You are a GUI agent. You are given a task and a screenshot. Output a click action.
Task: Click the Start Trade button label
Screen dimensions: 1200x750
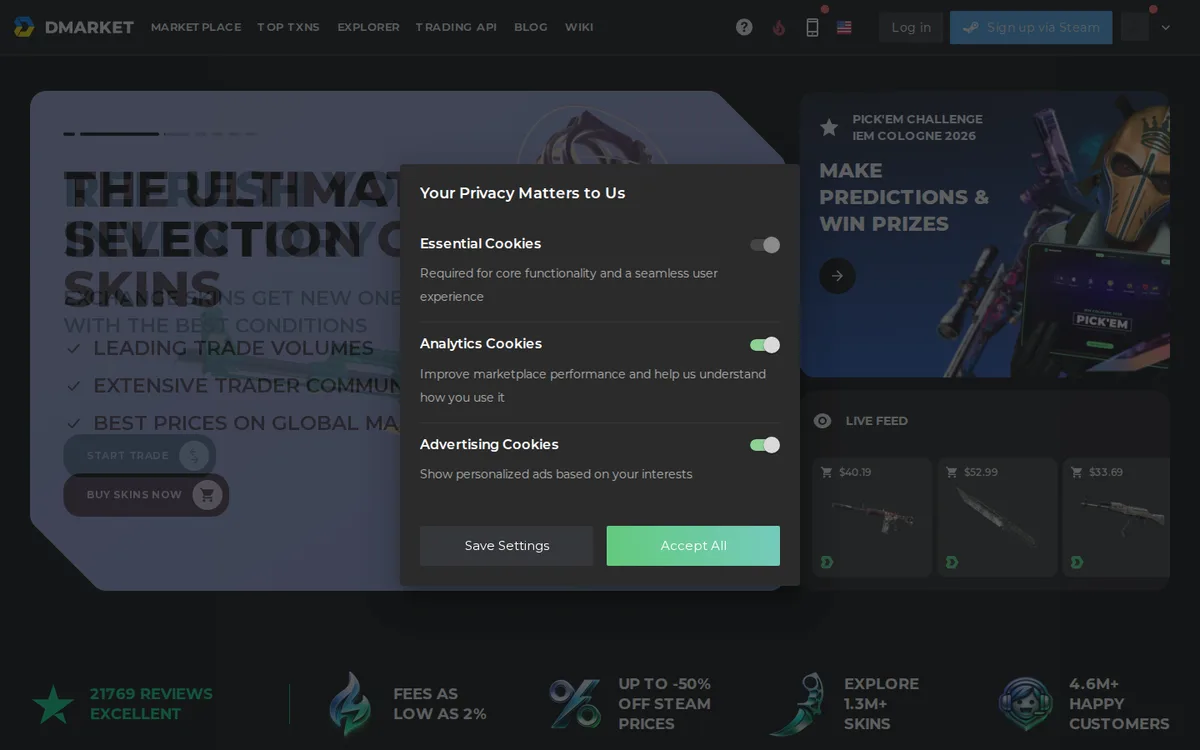pos(128,455)
